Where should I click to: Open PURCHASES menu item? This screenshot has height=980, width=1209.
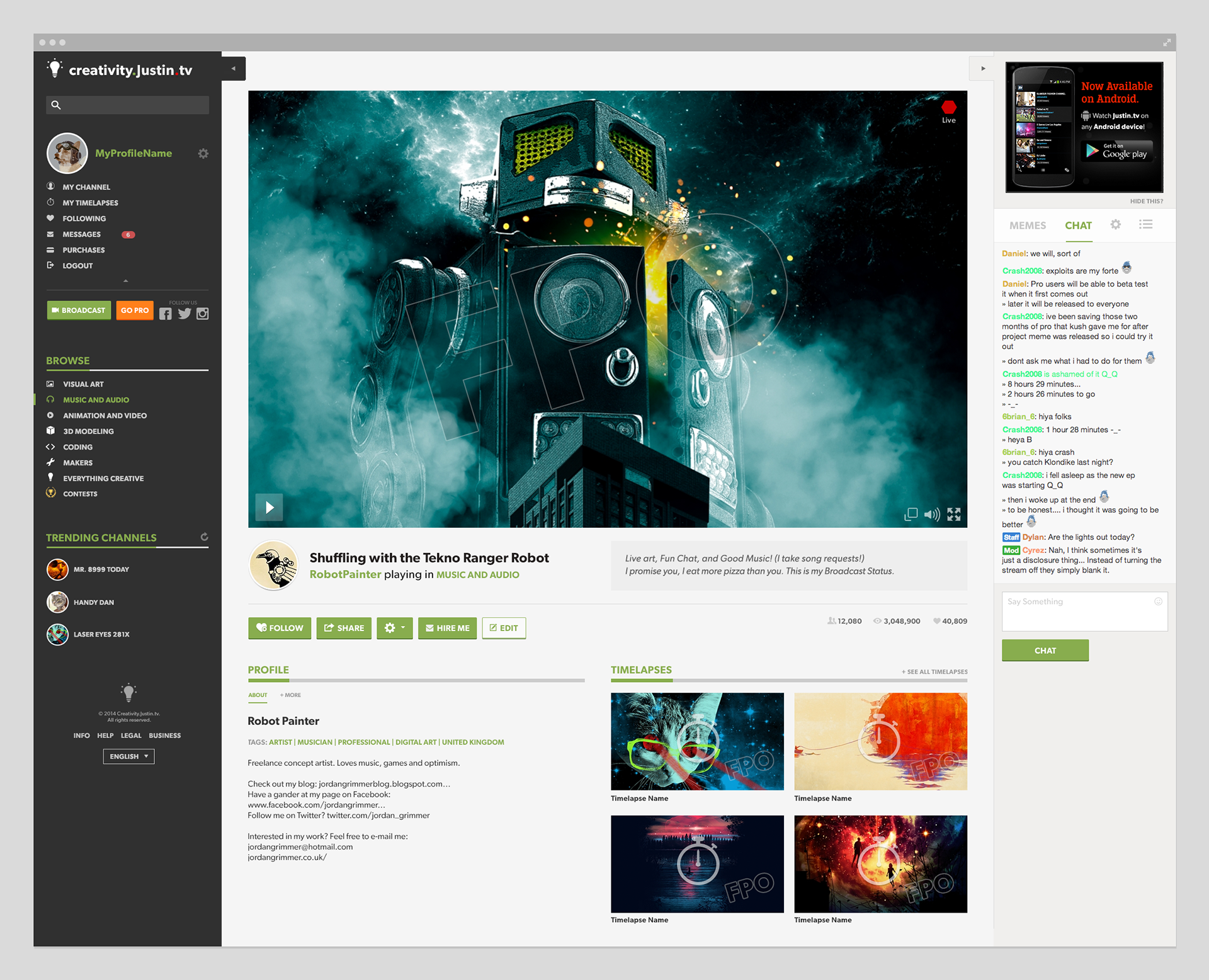coord(83,250)
